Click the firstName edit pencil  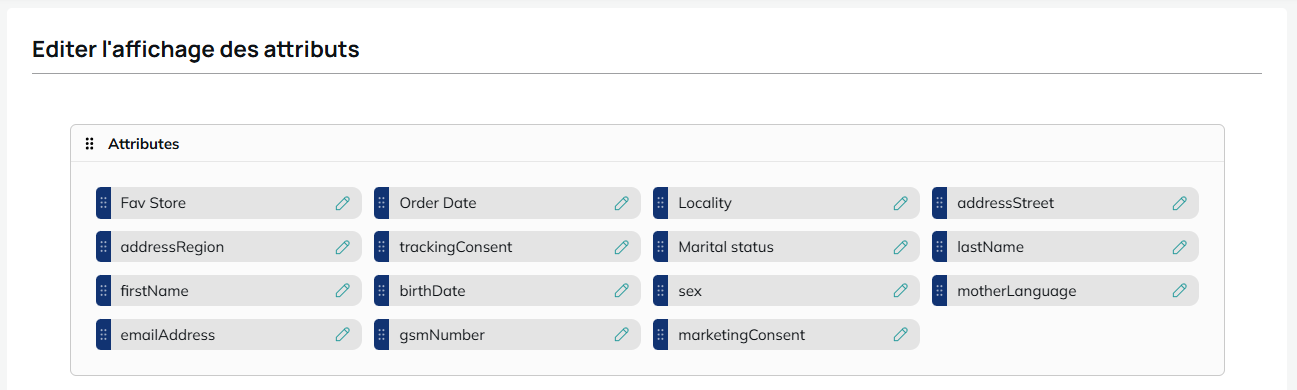coord(343,291)
